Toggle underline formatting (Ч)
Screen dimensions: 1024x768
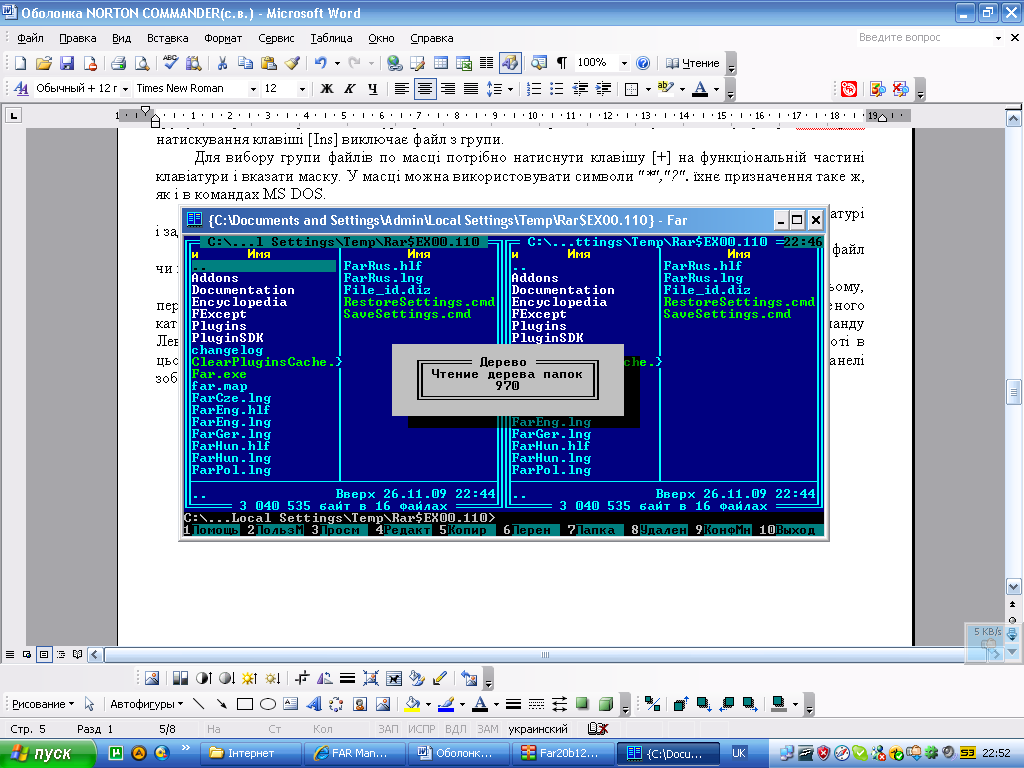pyautogui.click(x=372, y=89)
